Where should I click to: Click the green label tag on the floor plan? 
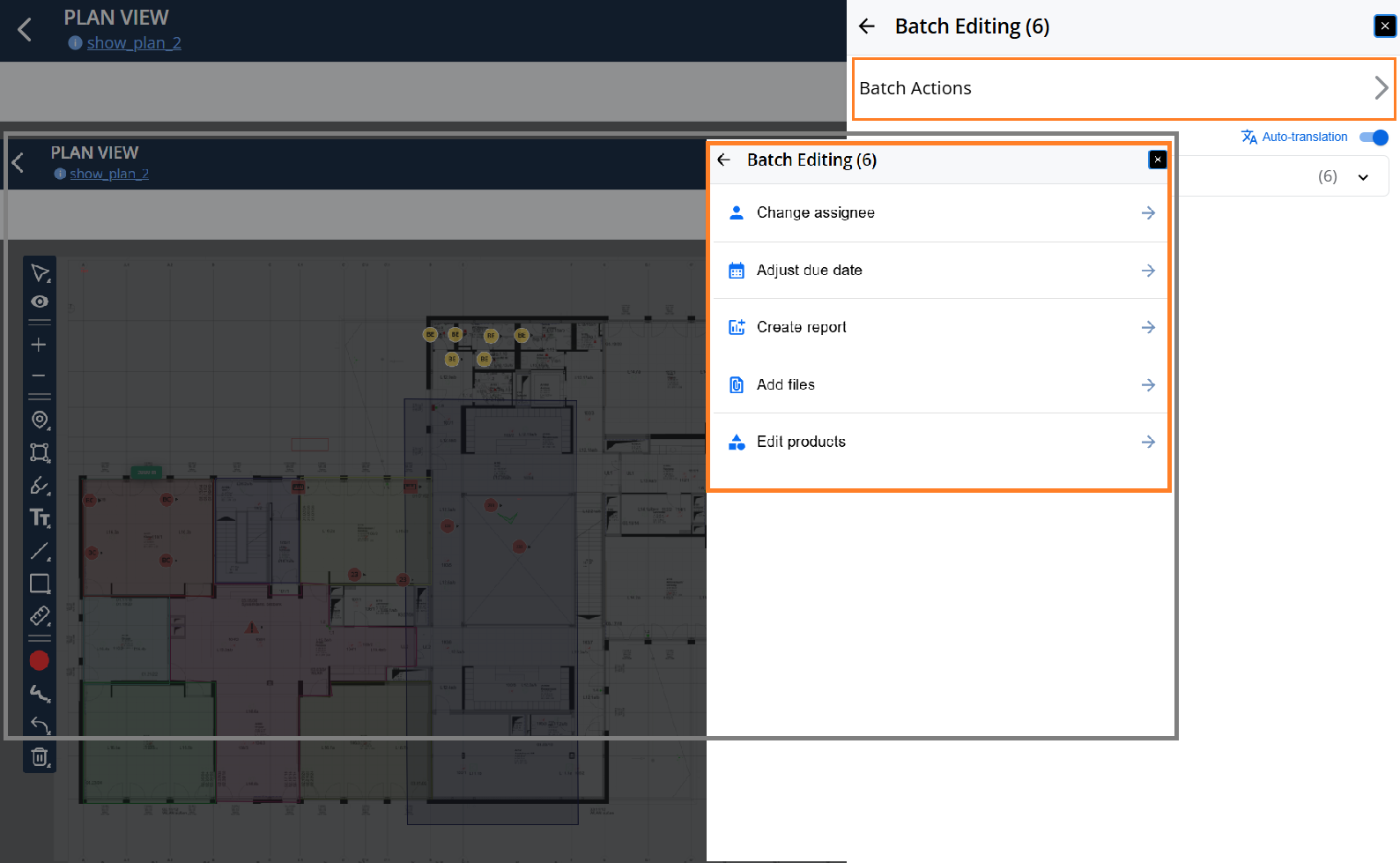click(x=146, y=472)
